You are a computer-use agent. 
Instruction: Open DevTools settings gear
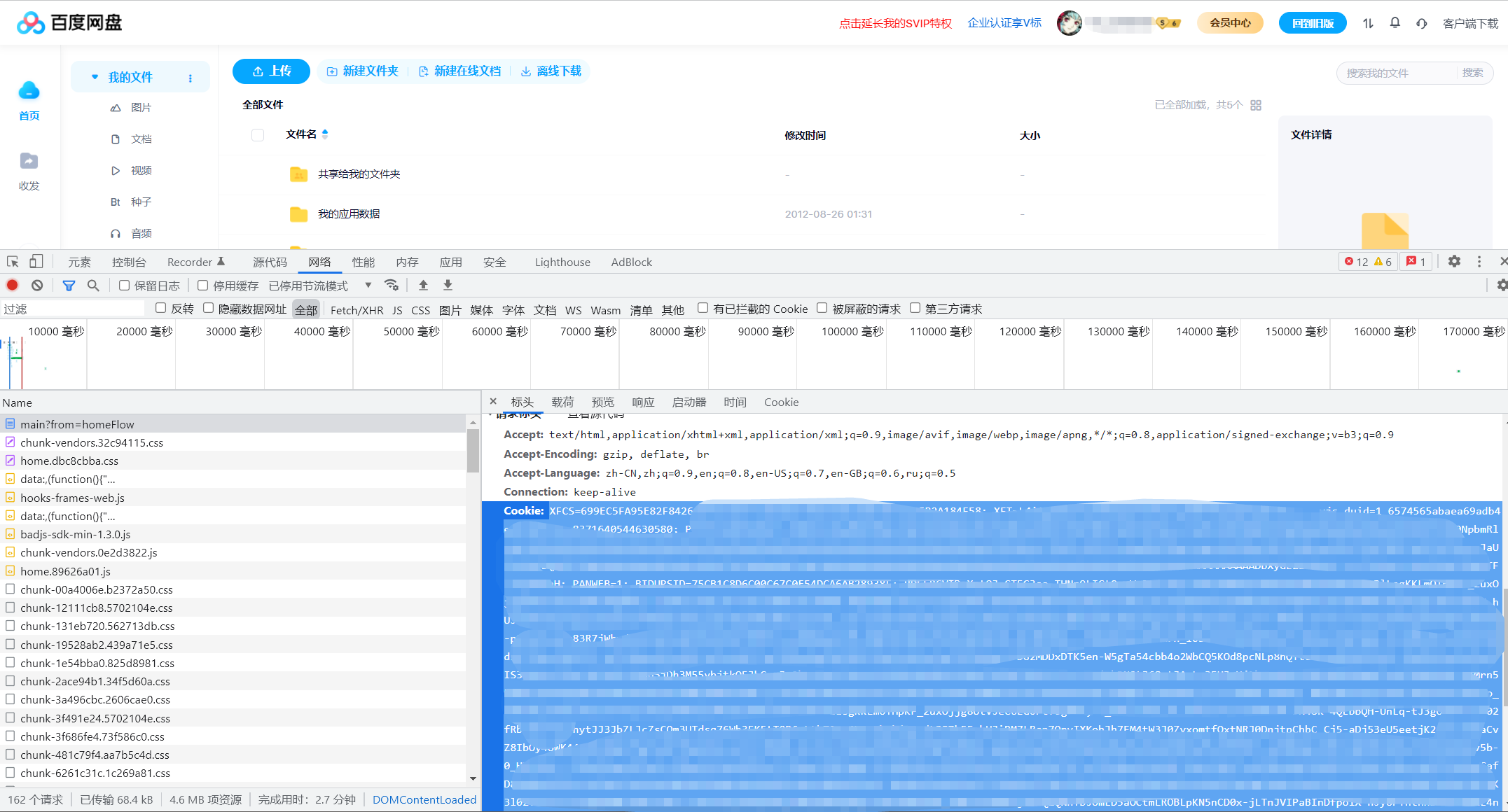tap(1454, 261)
